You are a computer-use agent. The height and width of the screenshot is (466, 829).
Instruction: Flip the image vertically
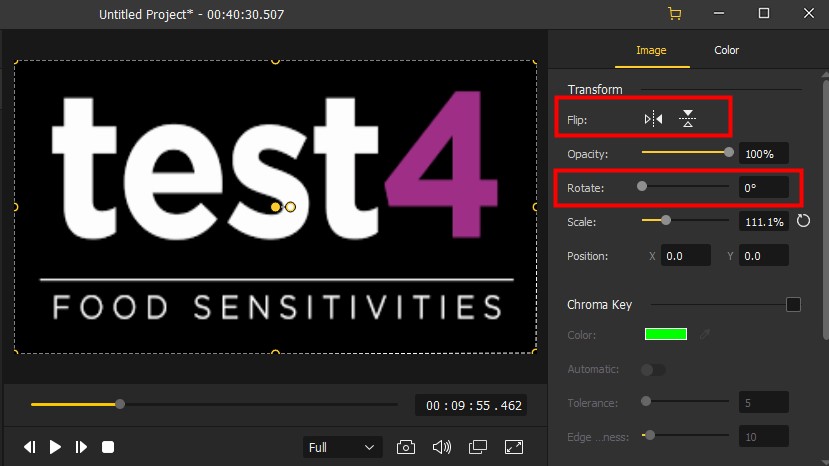(x=687, y=119)
